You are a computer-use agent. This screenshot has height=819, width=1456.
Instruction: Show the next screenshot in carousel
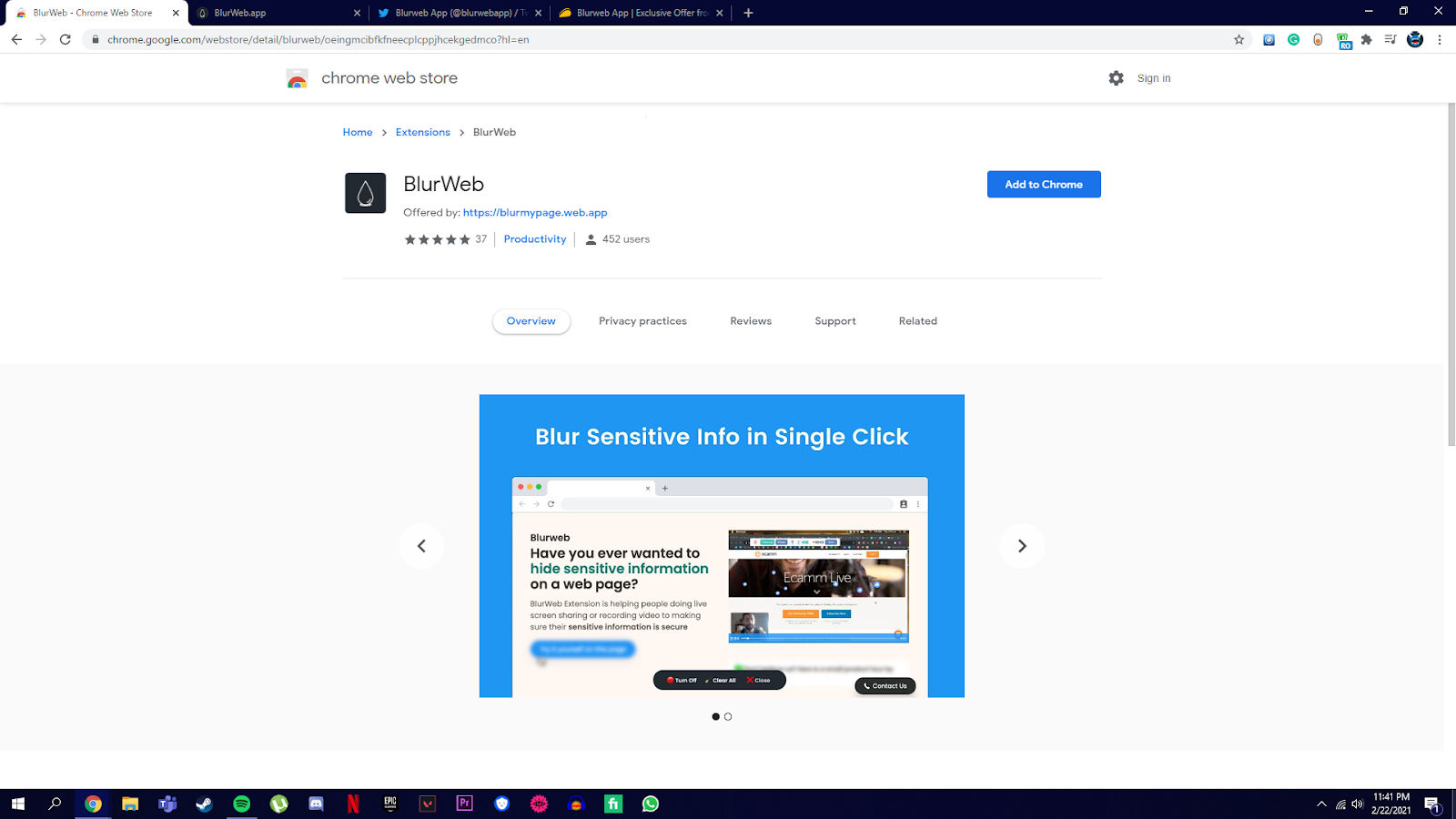pos(1022,546)
